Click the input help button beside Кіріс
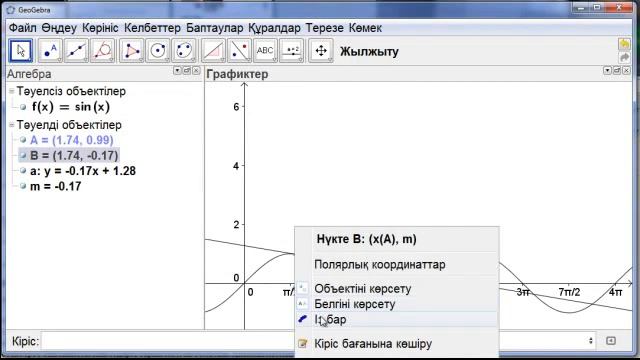Viewport: 640px width, 360px height. [611, 341]
